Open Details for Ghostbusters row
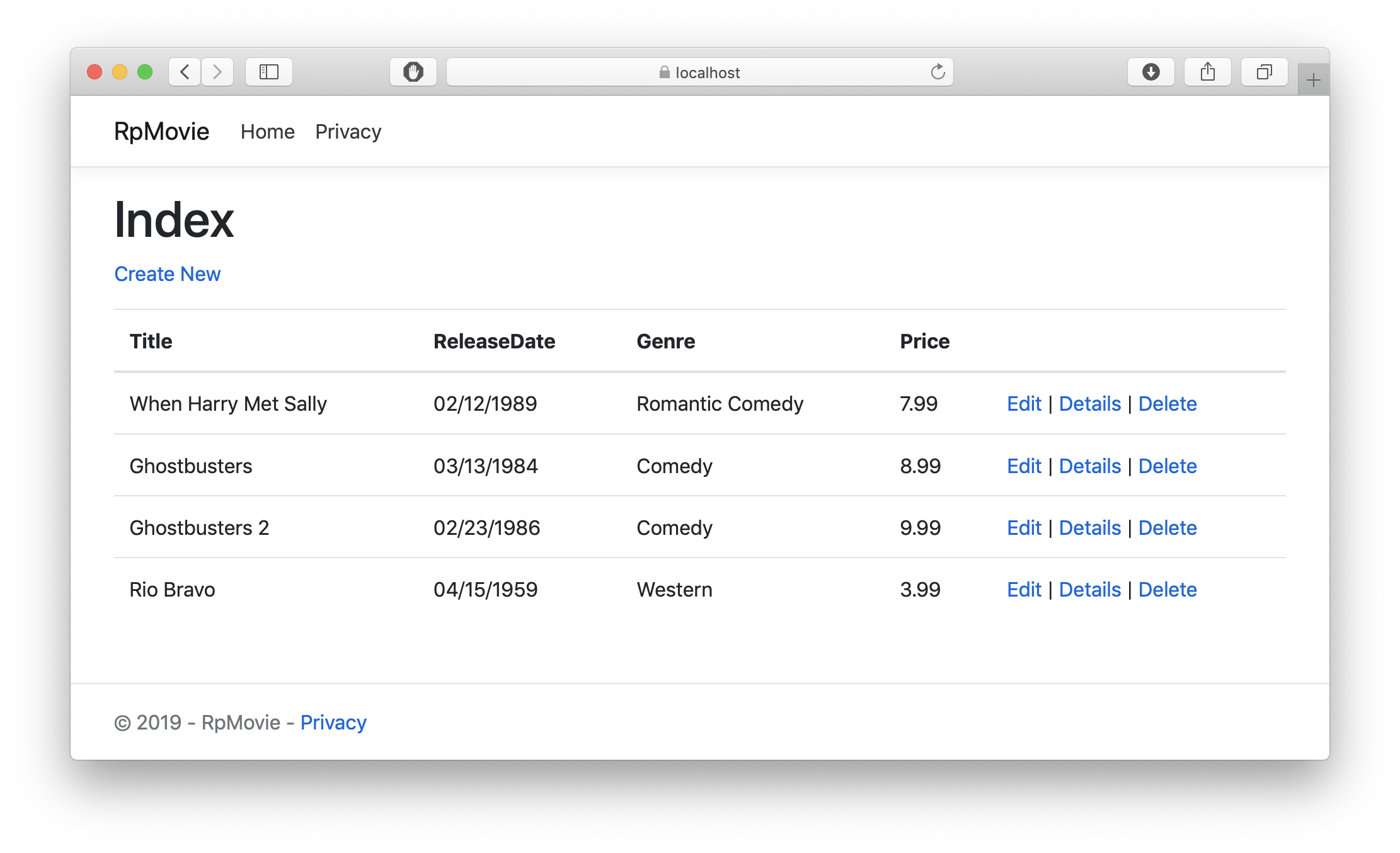 click(1089, 466)
